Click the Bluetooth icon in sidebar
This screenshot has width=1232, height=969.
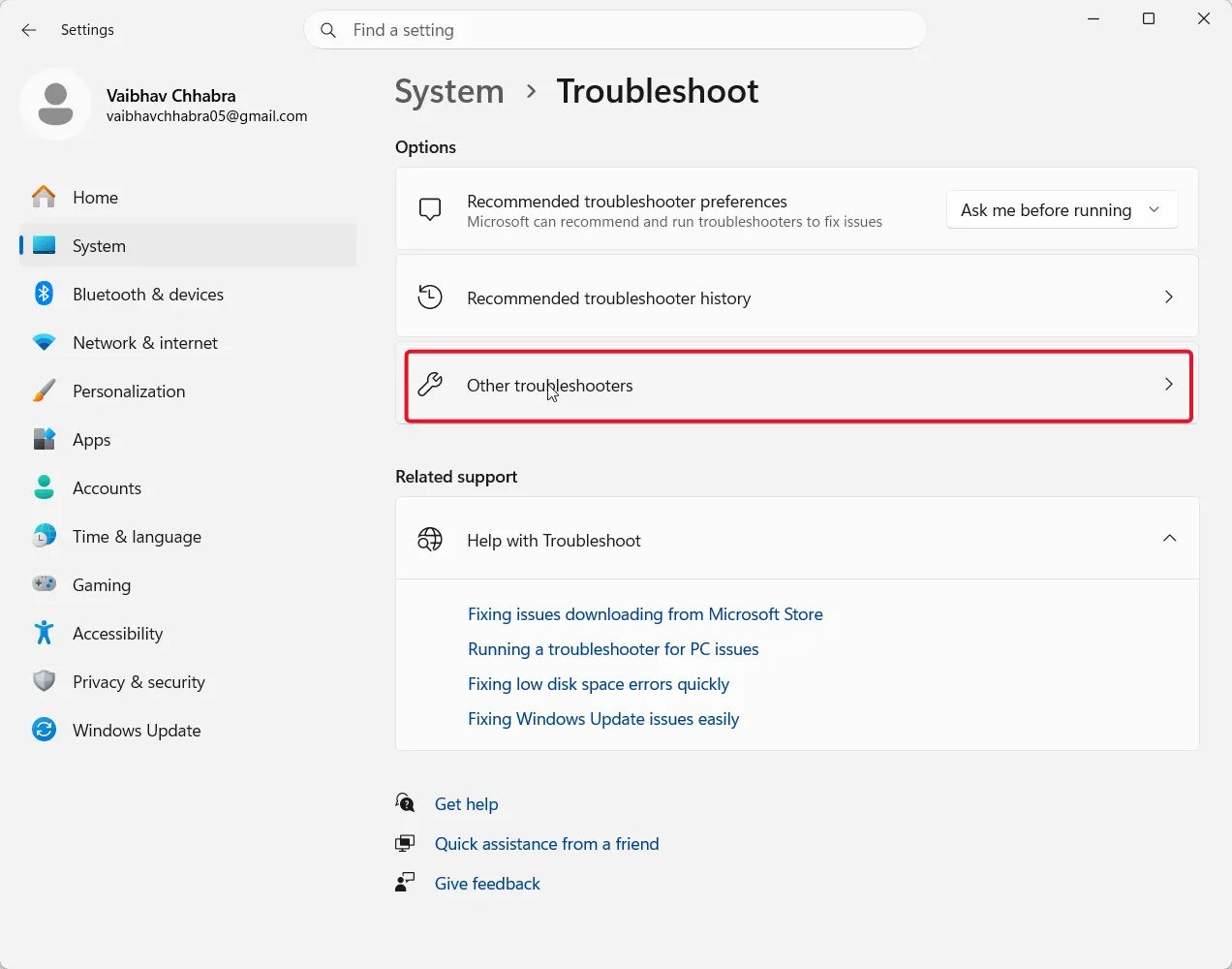point(44,294)
